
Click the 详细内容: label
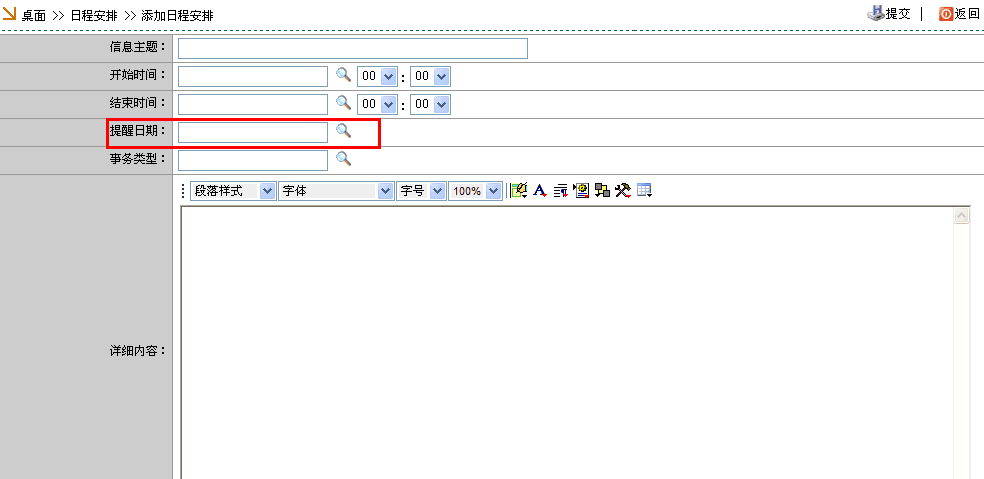(x=137, y=351)
